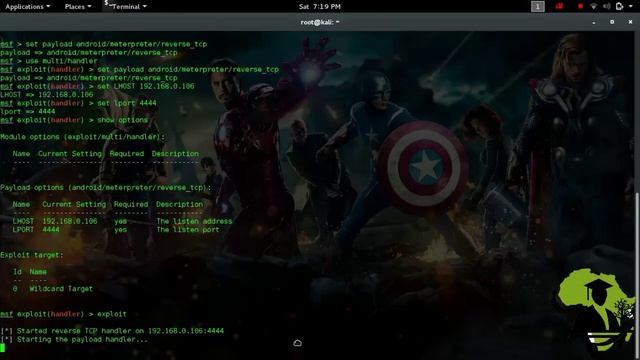Click the LPORT row value 4444
Image resolution: width=640 pixels, height=360 pixels.
pos(51,230)
